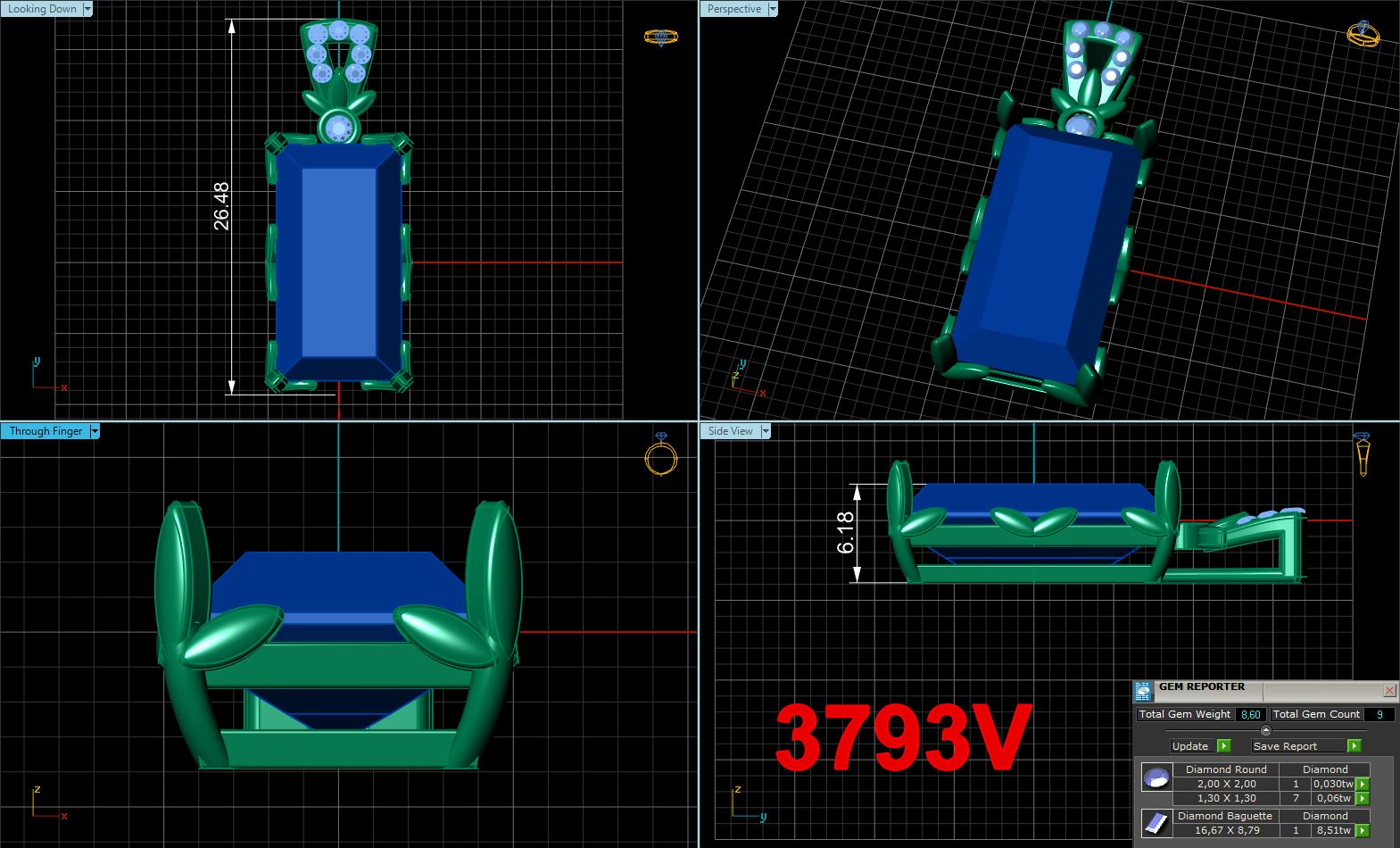Click green arrow for the 16,67 X 8,79 row
The width and height of the screenshot is (1400, 848).
point(1363,830)
